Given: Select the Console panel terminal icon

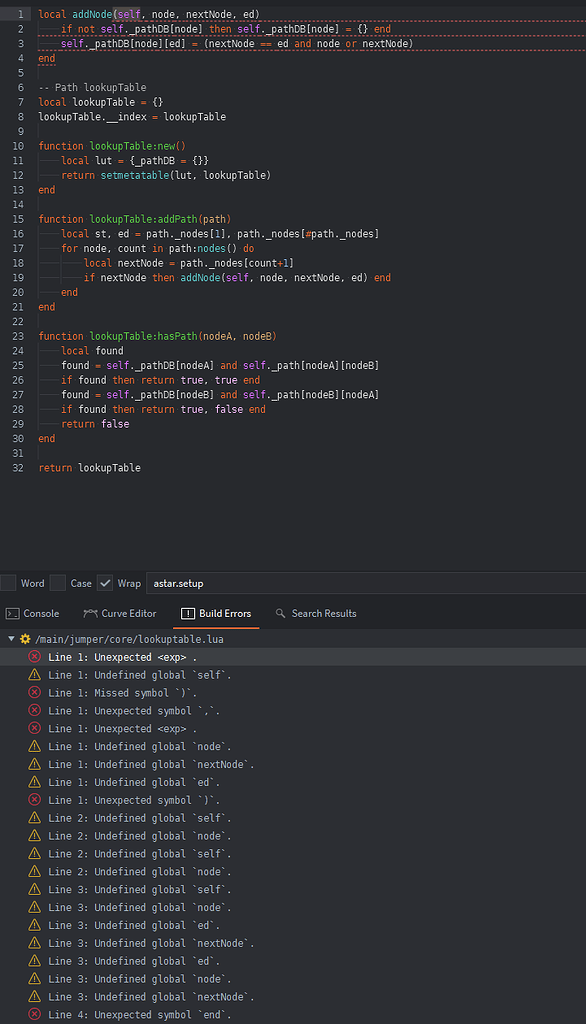Looking at the screenshot, I should point(11,613).
